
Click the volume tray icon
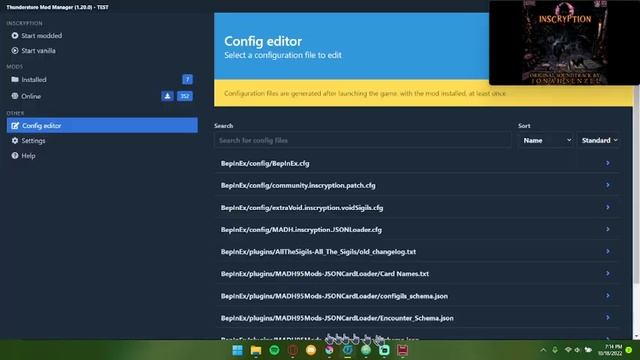577,350
